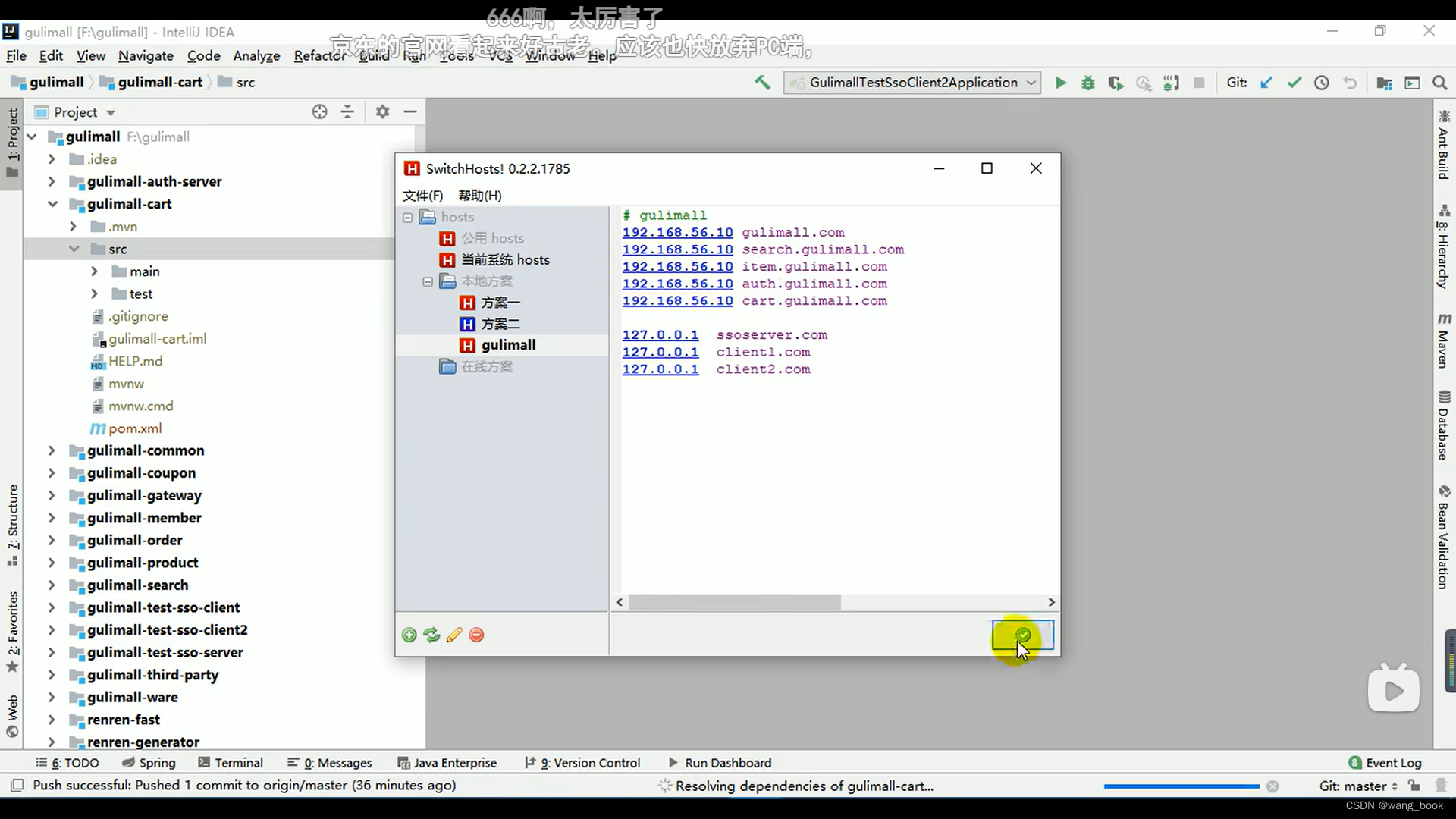The height and width of the screenshot is (819, 1456).
Task: Cancel the resolving dependencies progress
Action: coord(1272,786)
